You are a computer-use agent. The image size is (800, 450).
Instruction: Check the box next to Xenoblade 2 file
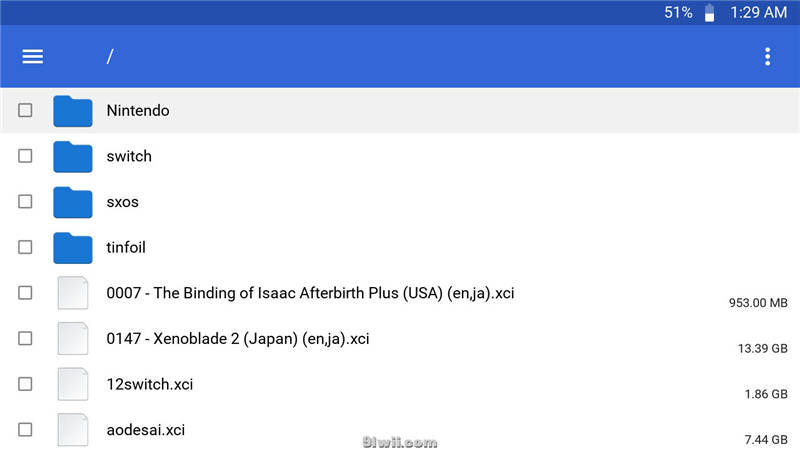(25, 338)
